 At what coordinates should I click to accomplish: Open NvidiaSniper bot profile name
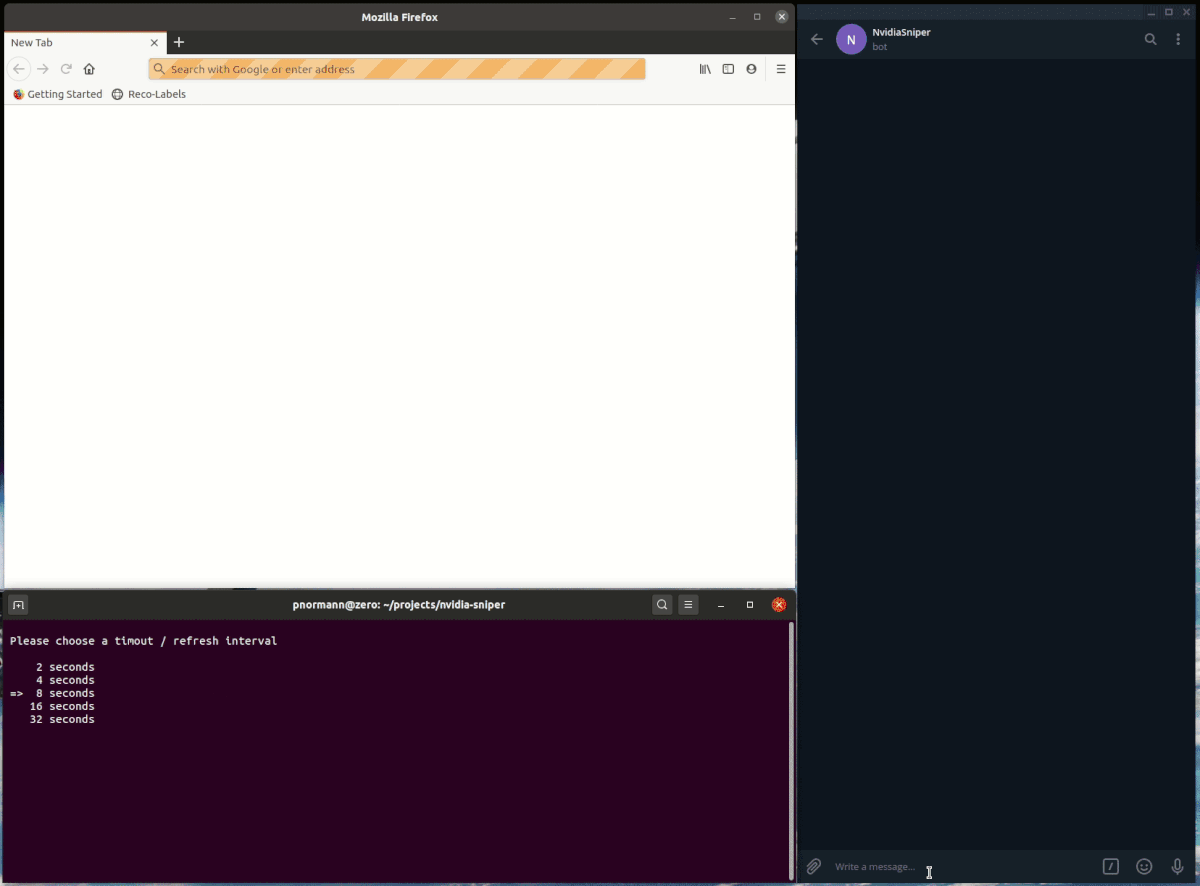click(901, 32)
